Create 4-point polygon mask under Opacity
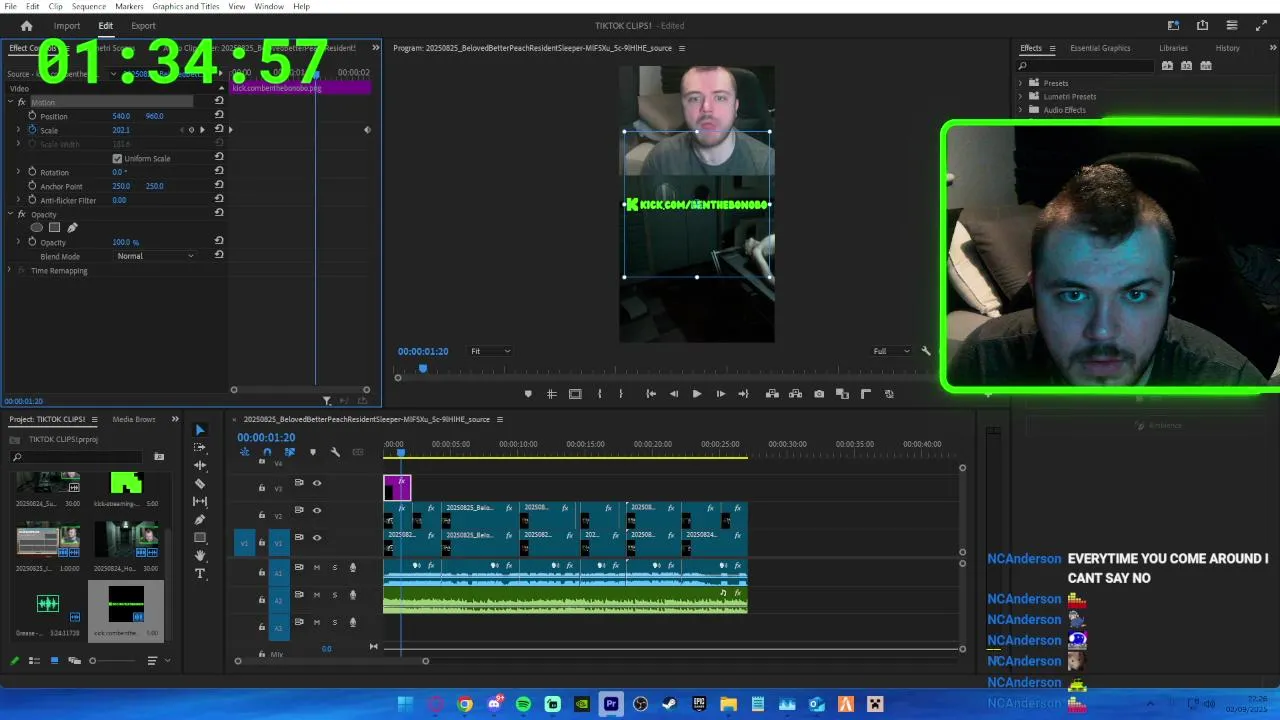 [54, 228]
